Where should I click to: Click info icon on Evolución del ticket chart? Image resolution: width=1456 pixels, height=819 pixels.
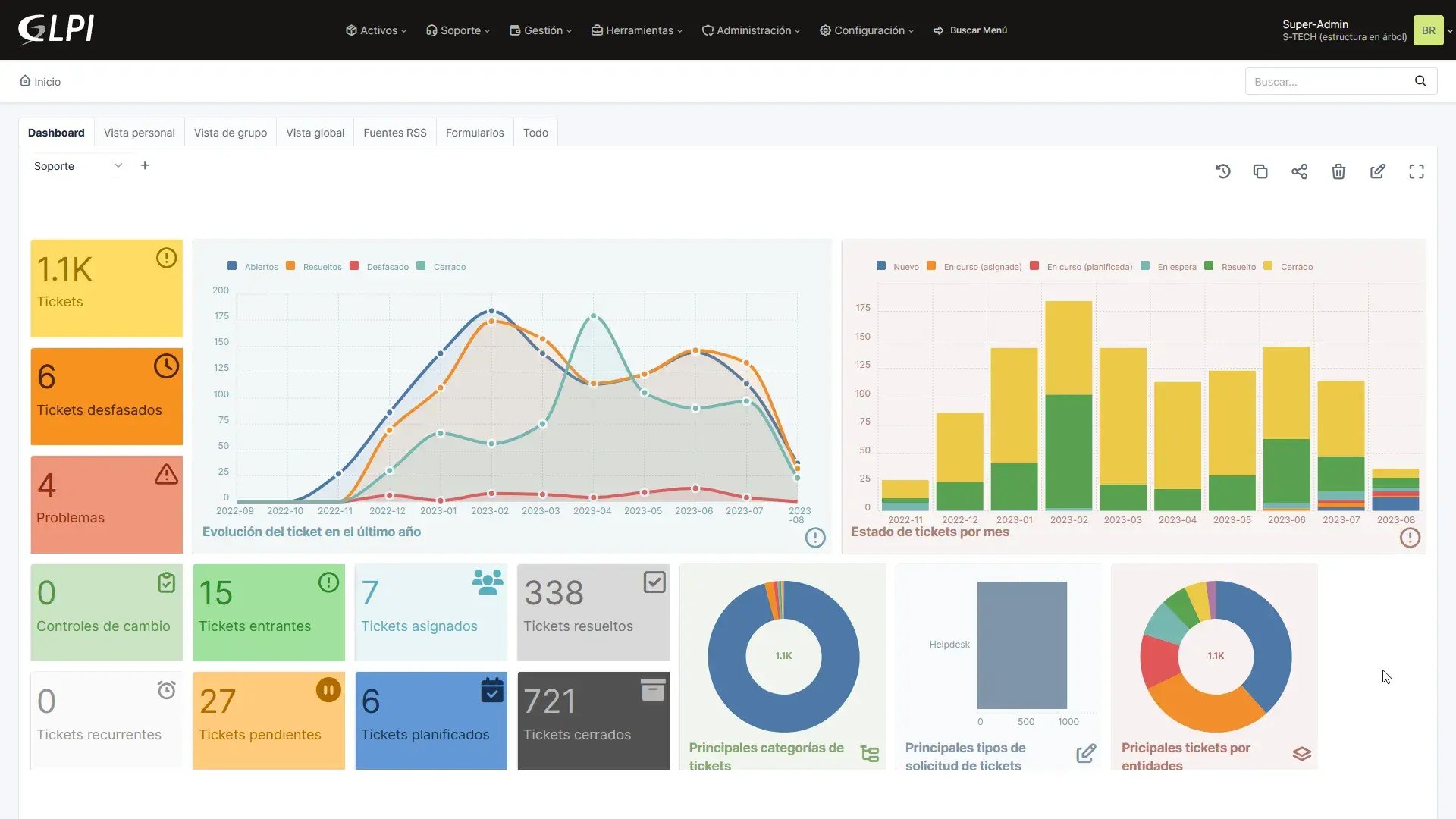(815, 538)
